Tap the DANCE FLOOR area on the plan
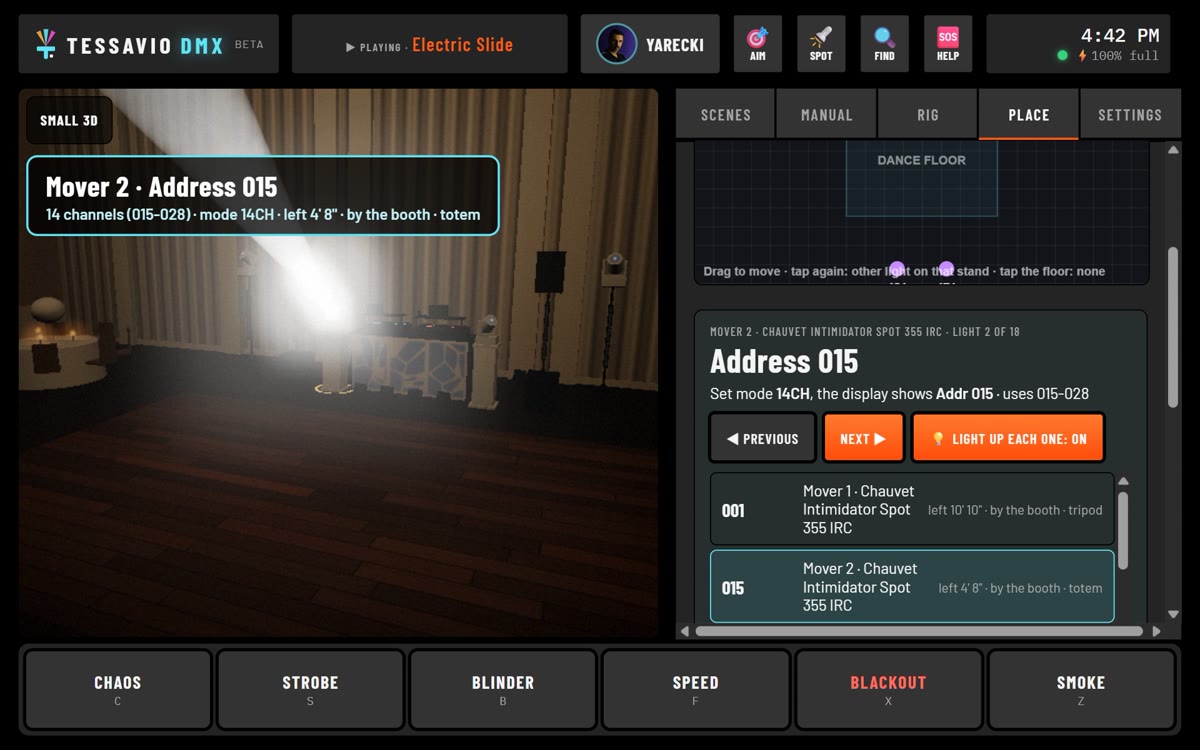Image resolution: width=1200 pixels, height=750 pixels. point(921,178)
